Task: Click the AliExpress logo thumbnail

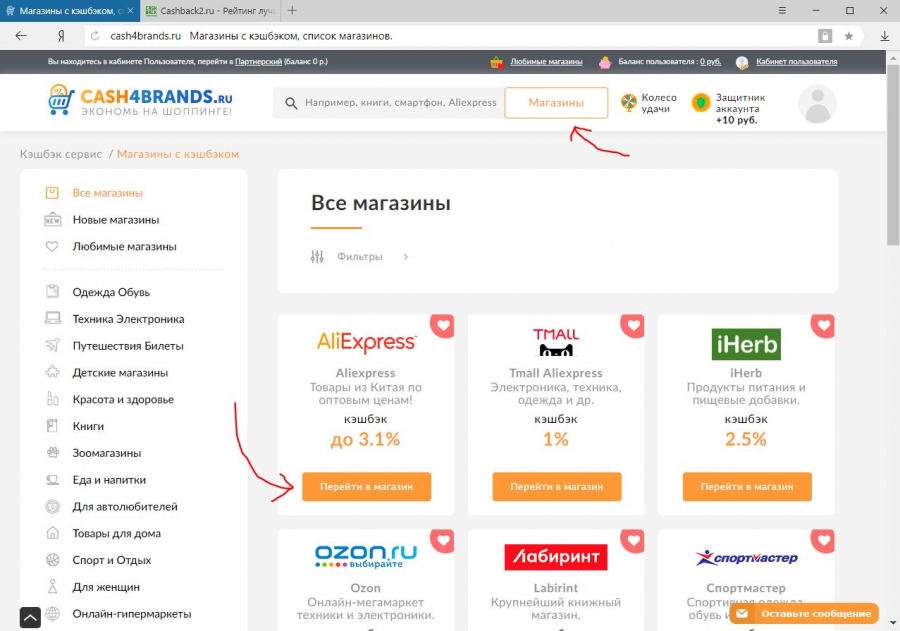Action: pos(366,342)
